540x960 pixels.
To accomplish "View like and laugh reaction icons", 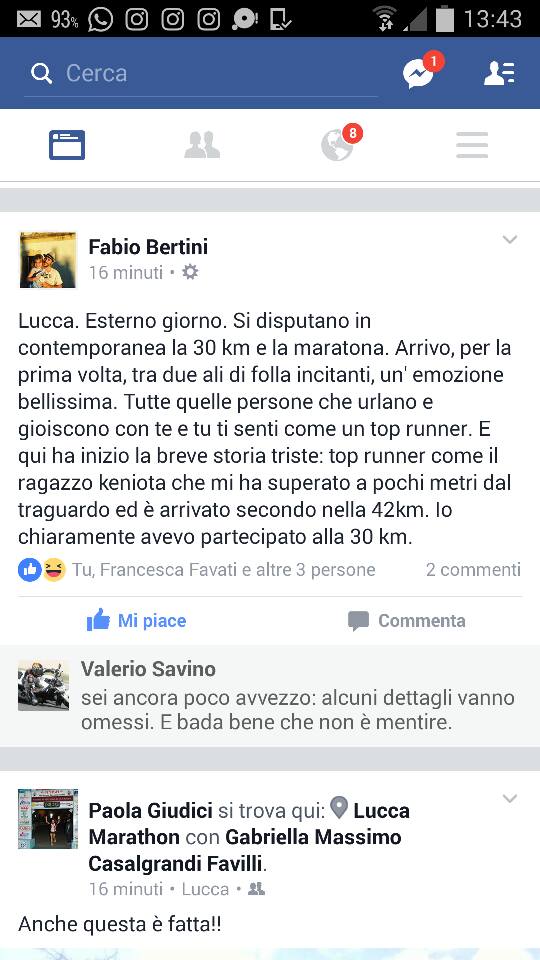I will (x=42, y=570).
